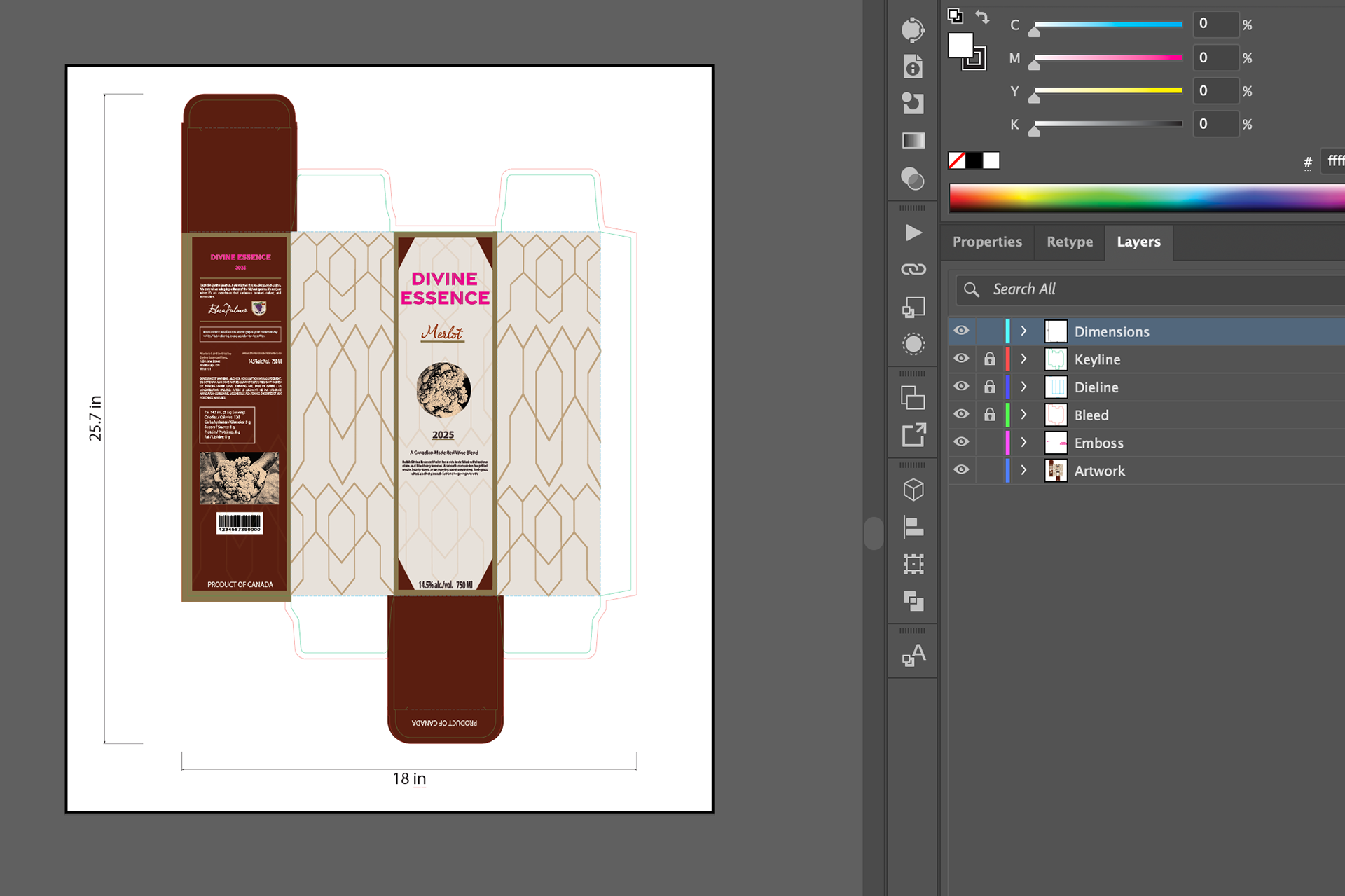Toggle lock on the Bleed layer
Image resolution: width=1345 pixels, height=896 pixels.
989,415
